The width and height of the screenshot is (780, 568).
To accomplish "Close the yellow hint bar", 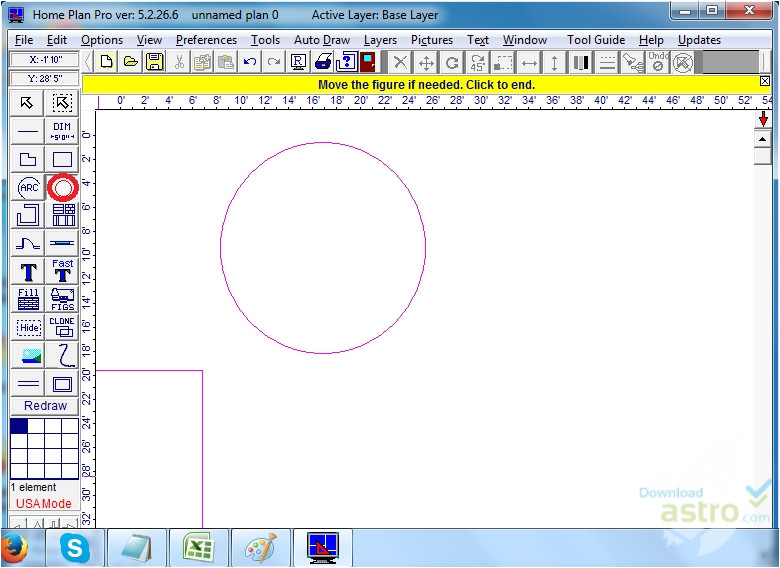I will tap(765, 82).
